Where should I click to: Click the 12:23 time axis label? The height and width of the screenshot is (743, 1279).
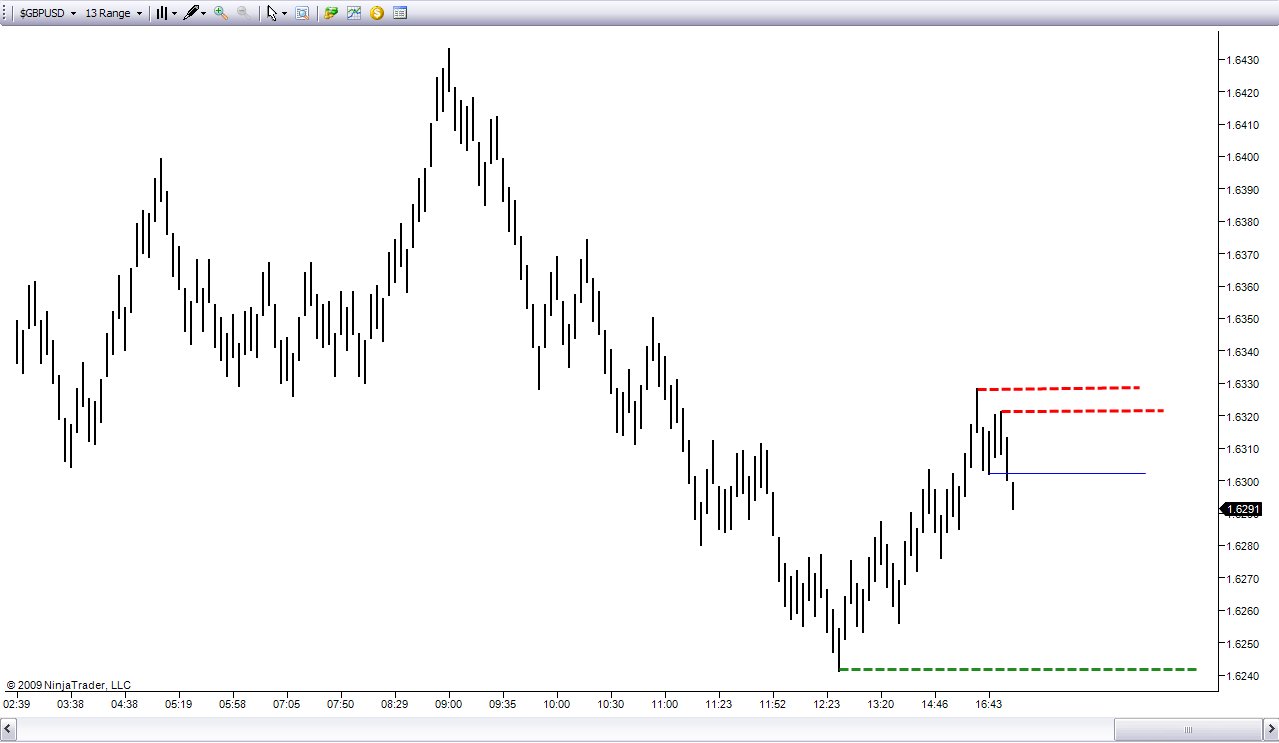(827, 704)
